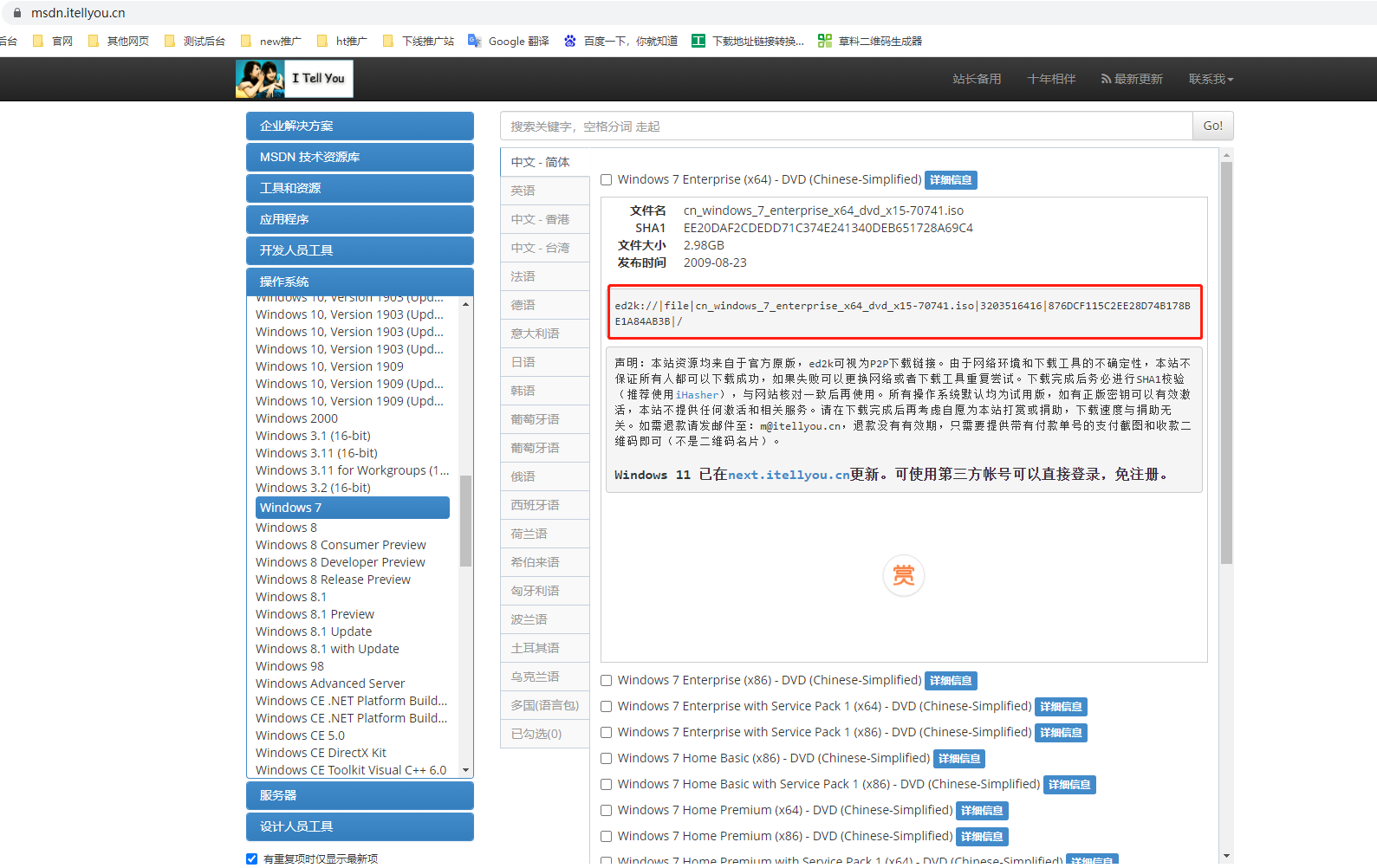Check Windows 7 Enterprise (x64) DVD checkbox
1377x868 pixels.
tap(607, 180)
